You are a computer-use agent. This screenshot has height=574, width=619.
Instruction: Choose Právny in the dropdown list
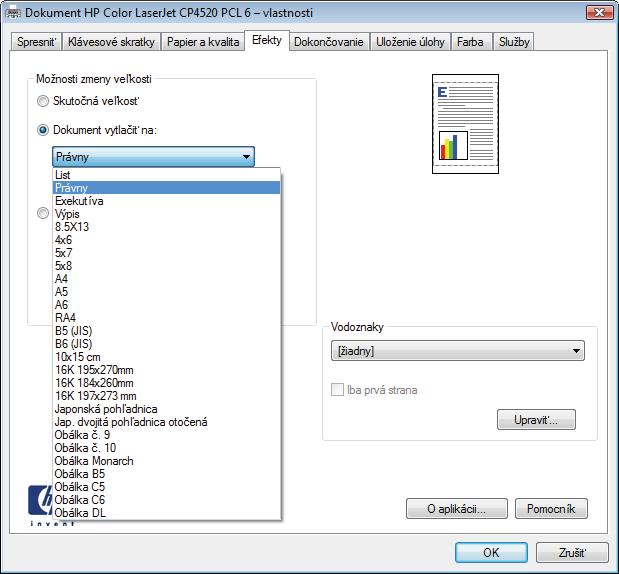tap(167, 188)
